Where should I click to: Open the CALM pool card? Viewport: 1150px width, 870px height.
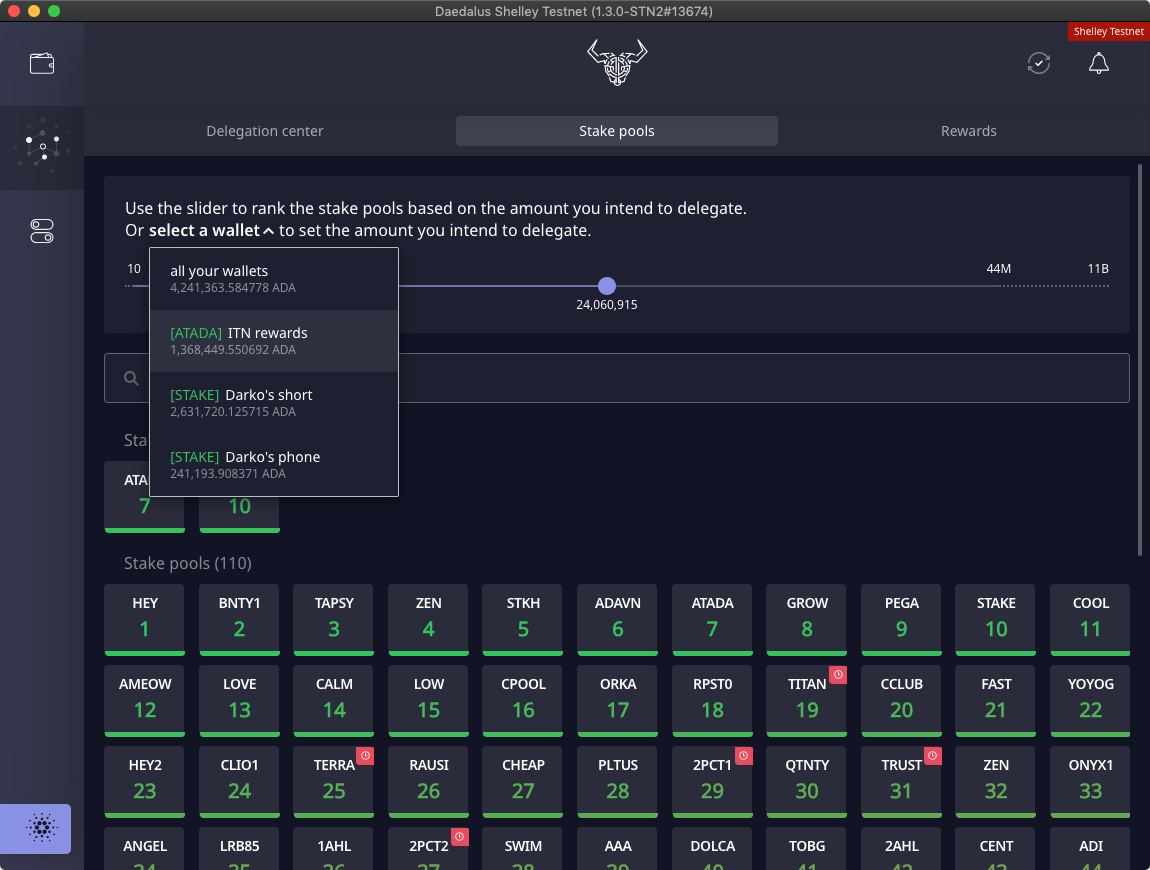334,701
